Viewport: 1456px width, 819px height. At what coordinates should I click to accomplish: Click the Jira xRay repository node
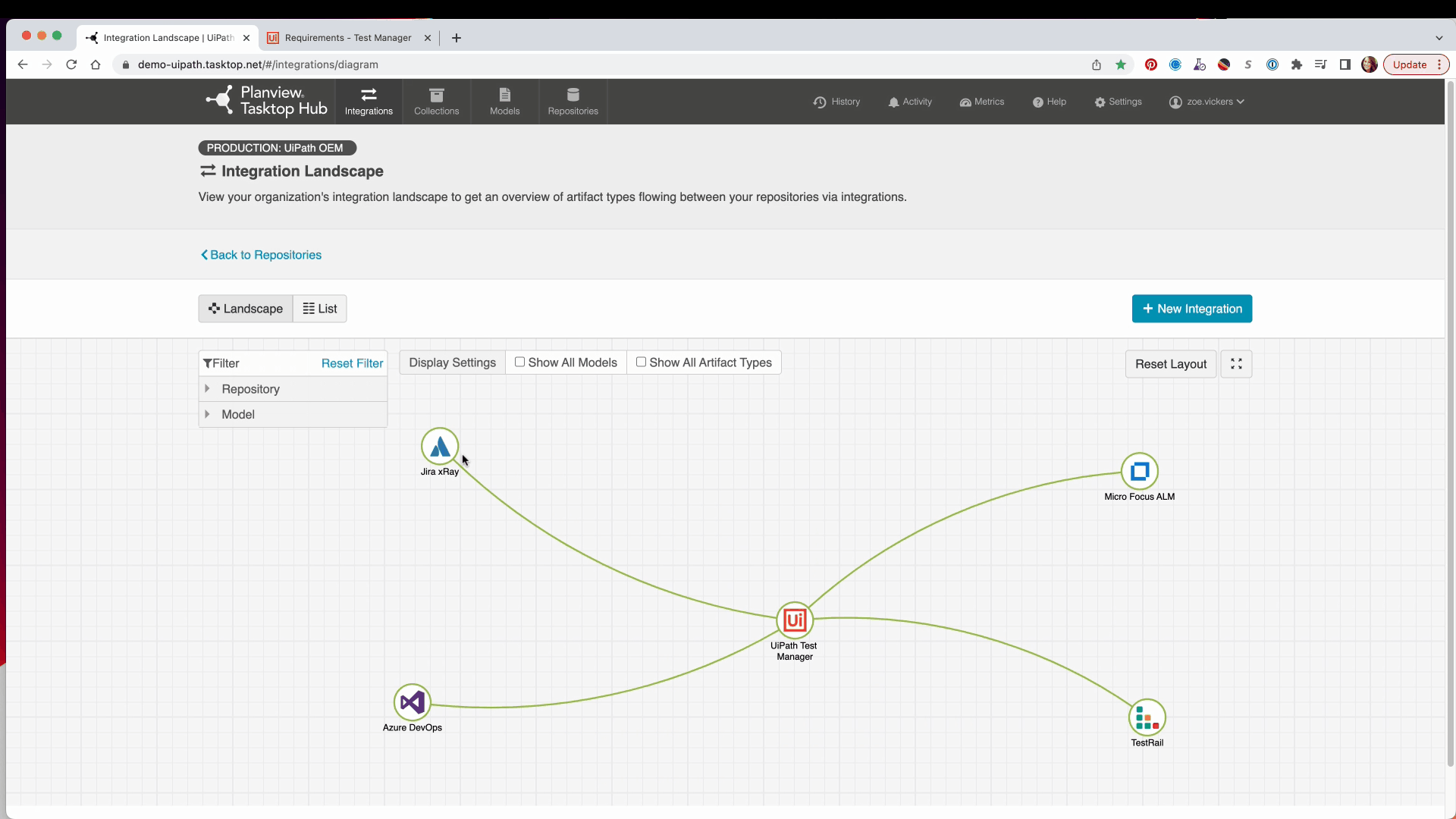[440, 447]
